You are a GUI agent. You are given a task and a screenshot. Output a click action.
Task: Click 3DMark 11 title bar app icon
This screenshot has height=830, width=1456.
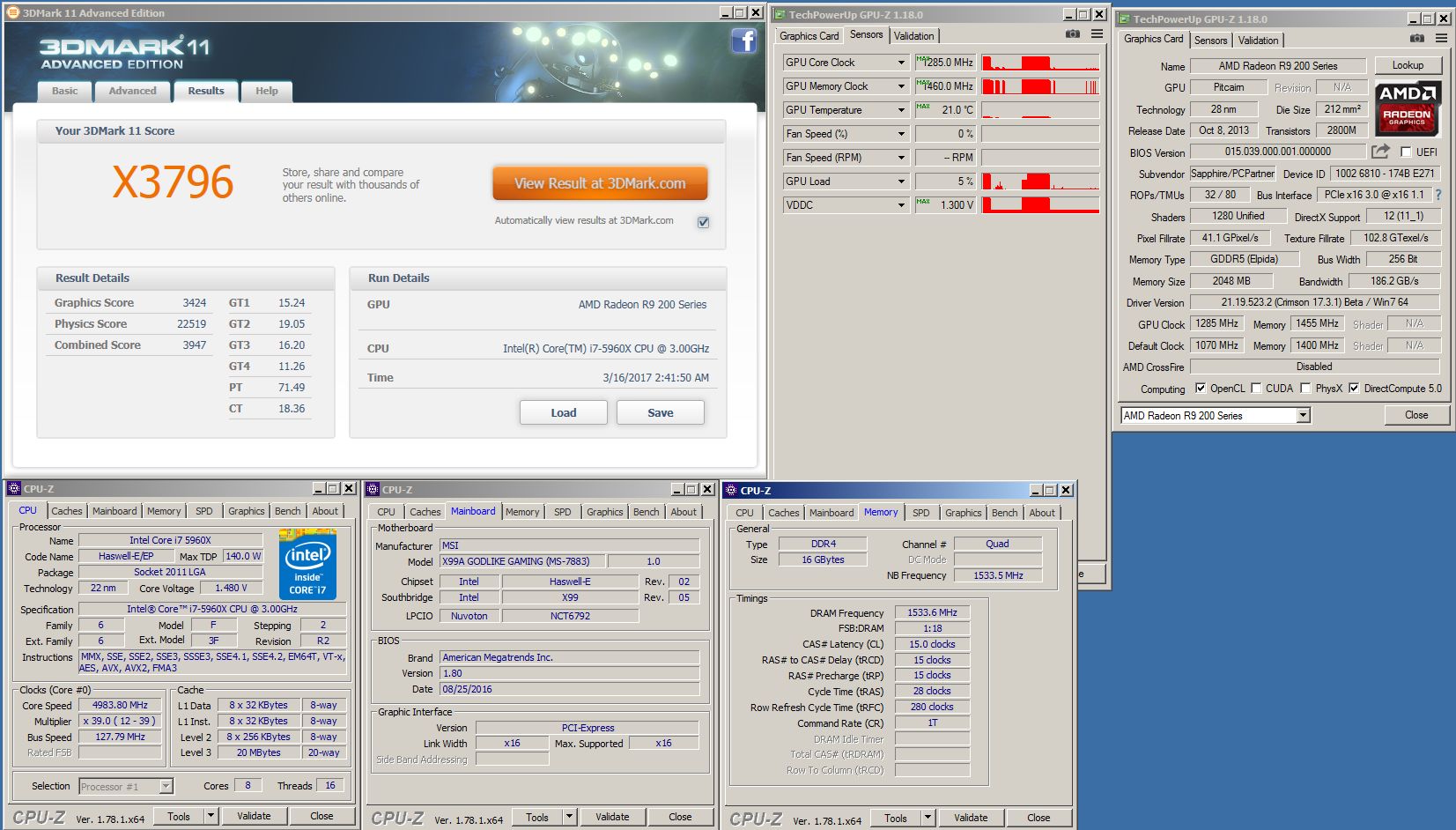coord(13,12)
